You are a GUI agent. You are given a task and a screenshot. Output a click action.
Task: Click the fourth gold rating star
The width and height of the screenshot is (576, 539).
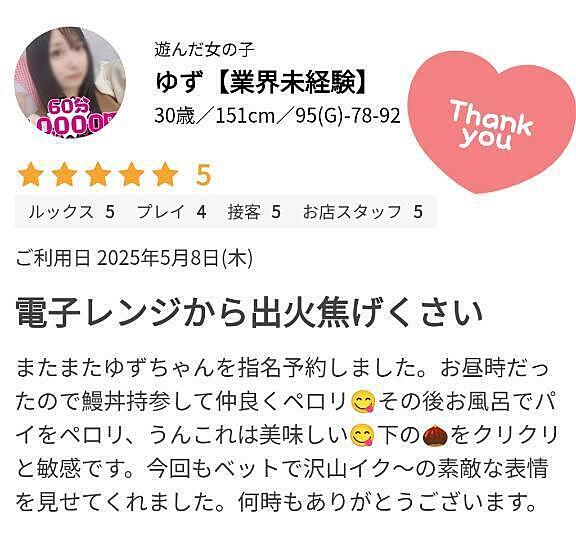point(132,175)
